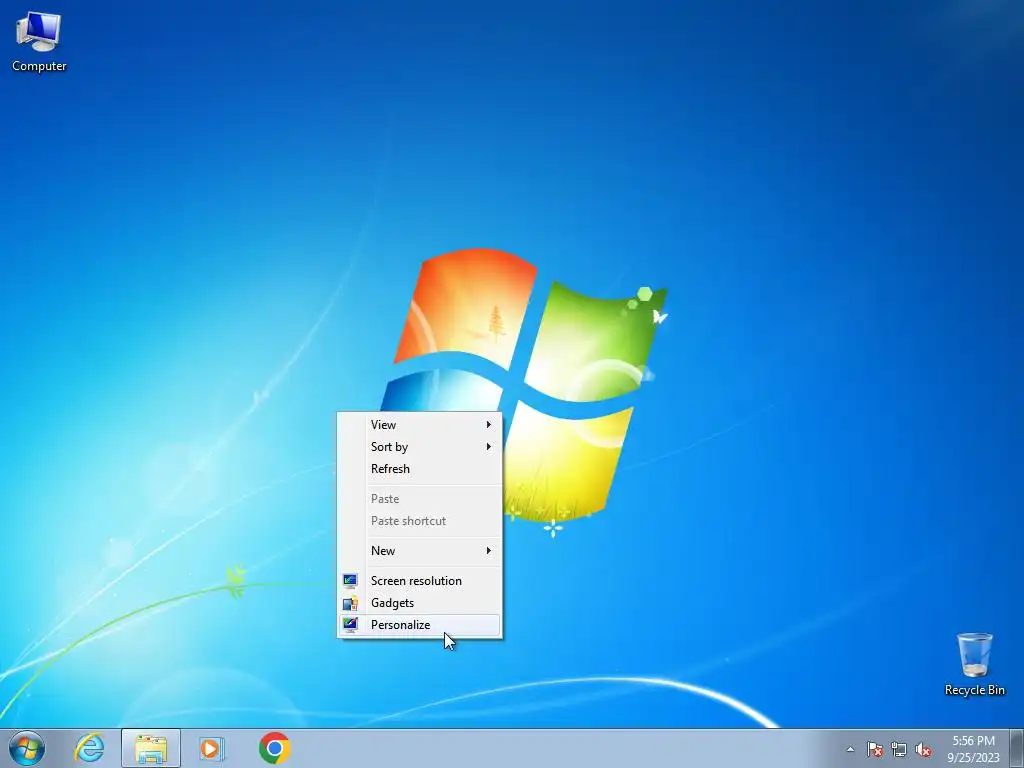This screenshot has width=1024, height=768.
Task: Open Screen resolution settings
Action: [419, 581]
